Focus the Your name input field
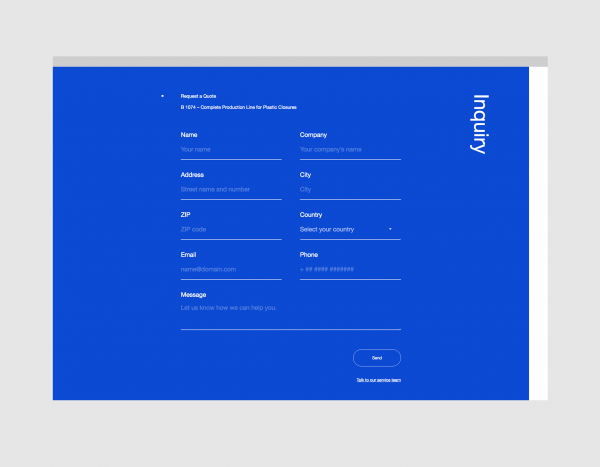The height and width of the screenshot is (467, 600). point(231,150)
